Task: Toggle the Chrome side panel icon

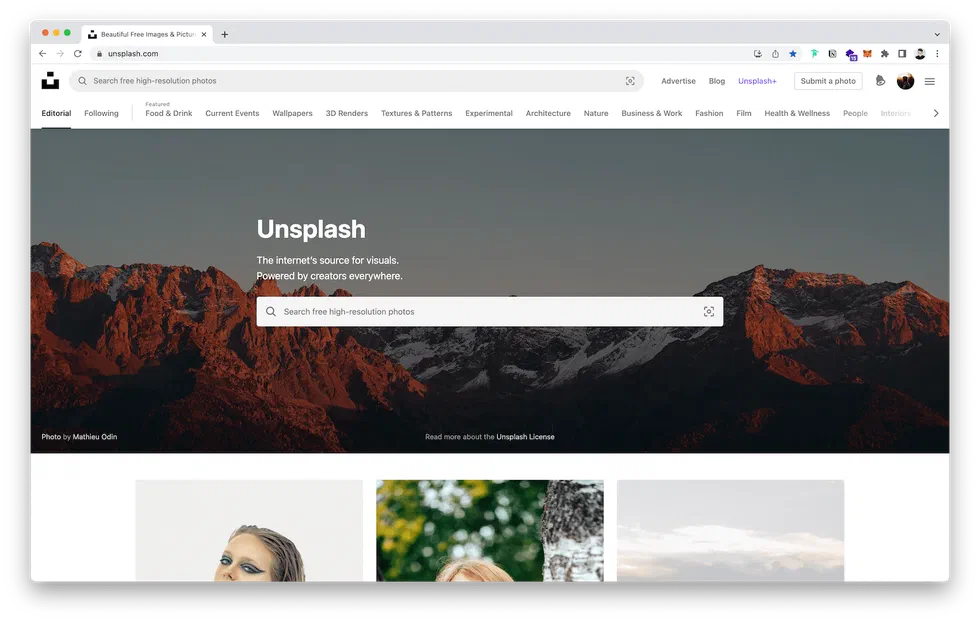Action: pyautogui.click(x=902, y=54)
